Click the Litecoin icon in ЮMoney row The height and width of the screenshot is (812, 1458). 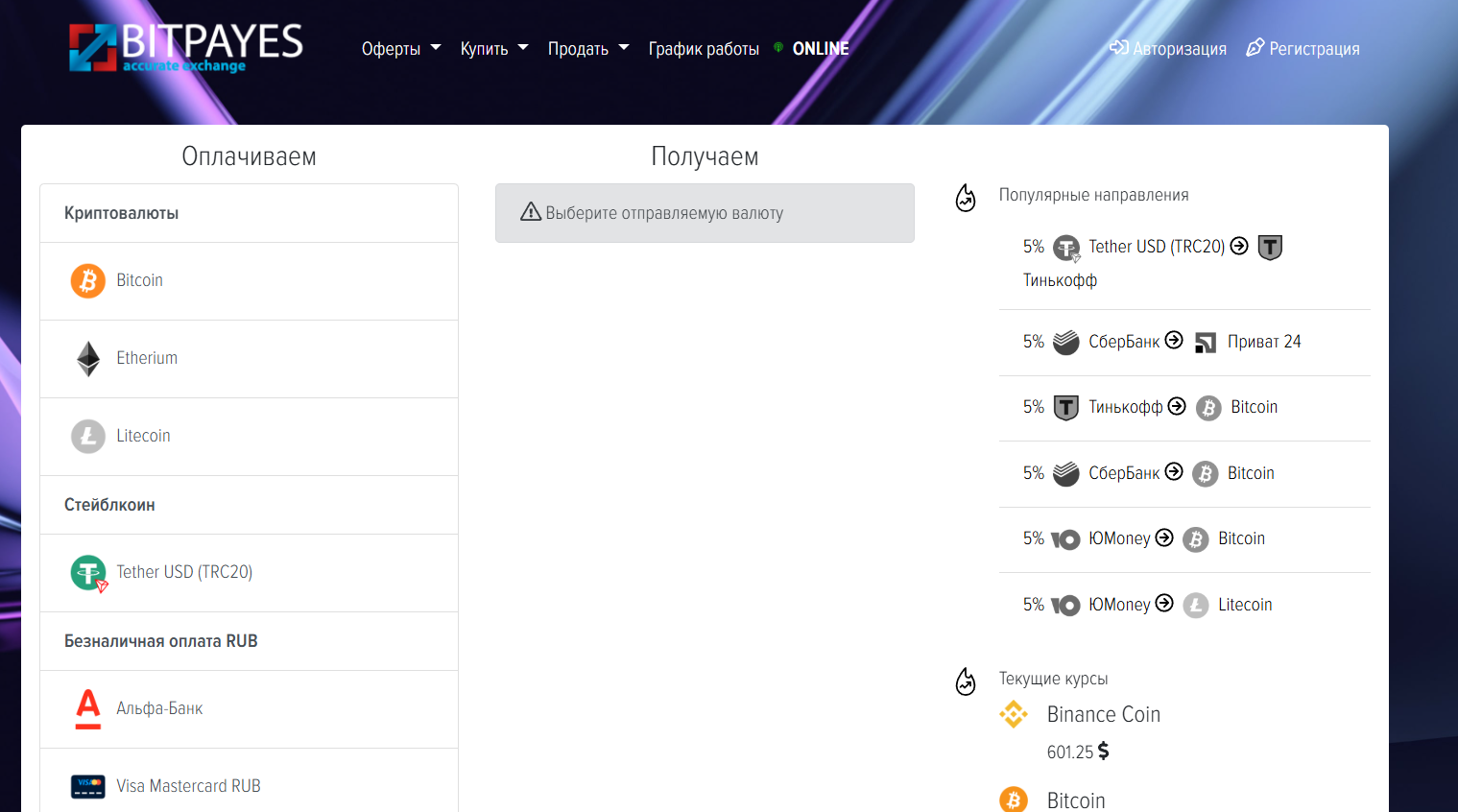tap(1196, 606)
